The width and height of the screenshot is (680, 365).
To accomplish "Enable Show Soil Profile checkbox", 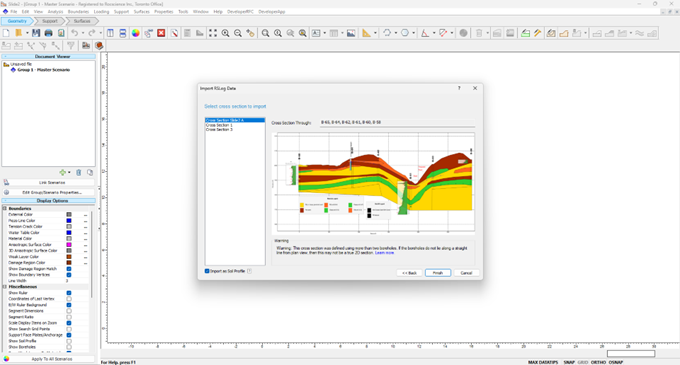I will pyautogui.click(x=69, y=341).
